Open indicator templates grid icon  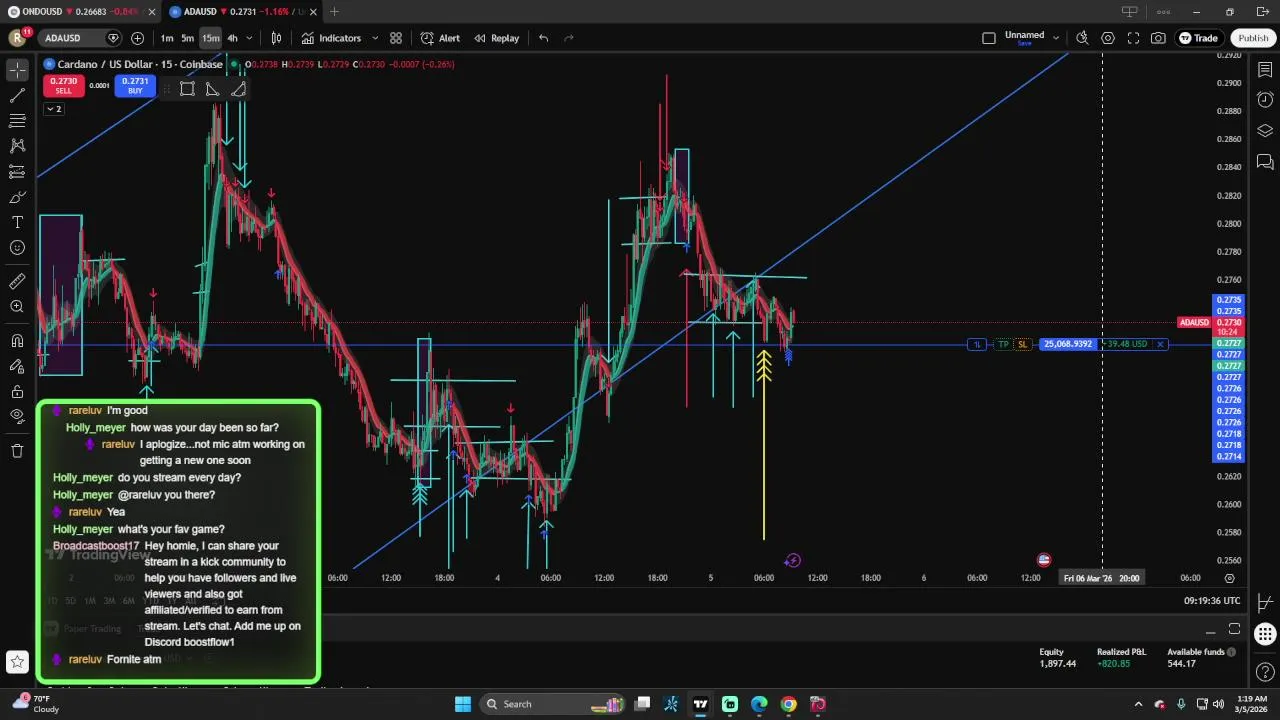(x=396, y=38)
